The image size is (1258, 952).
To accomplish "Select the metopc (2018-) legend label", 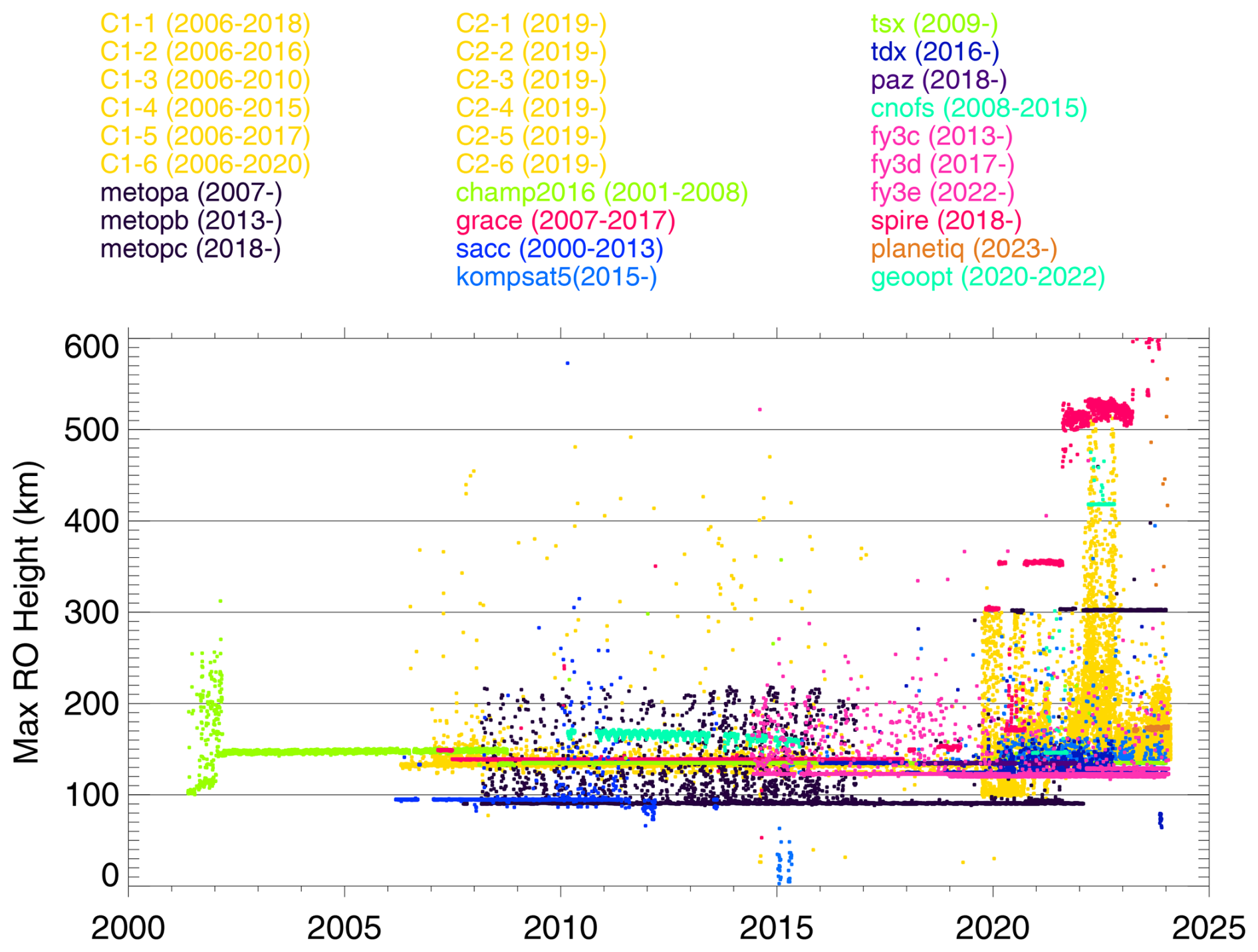I will [x=190, y=249].
